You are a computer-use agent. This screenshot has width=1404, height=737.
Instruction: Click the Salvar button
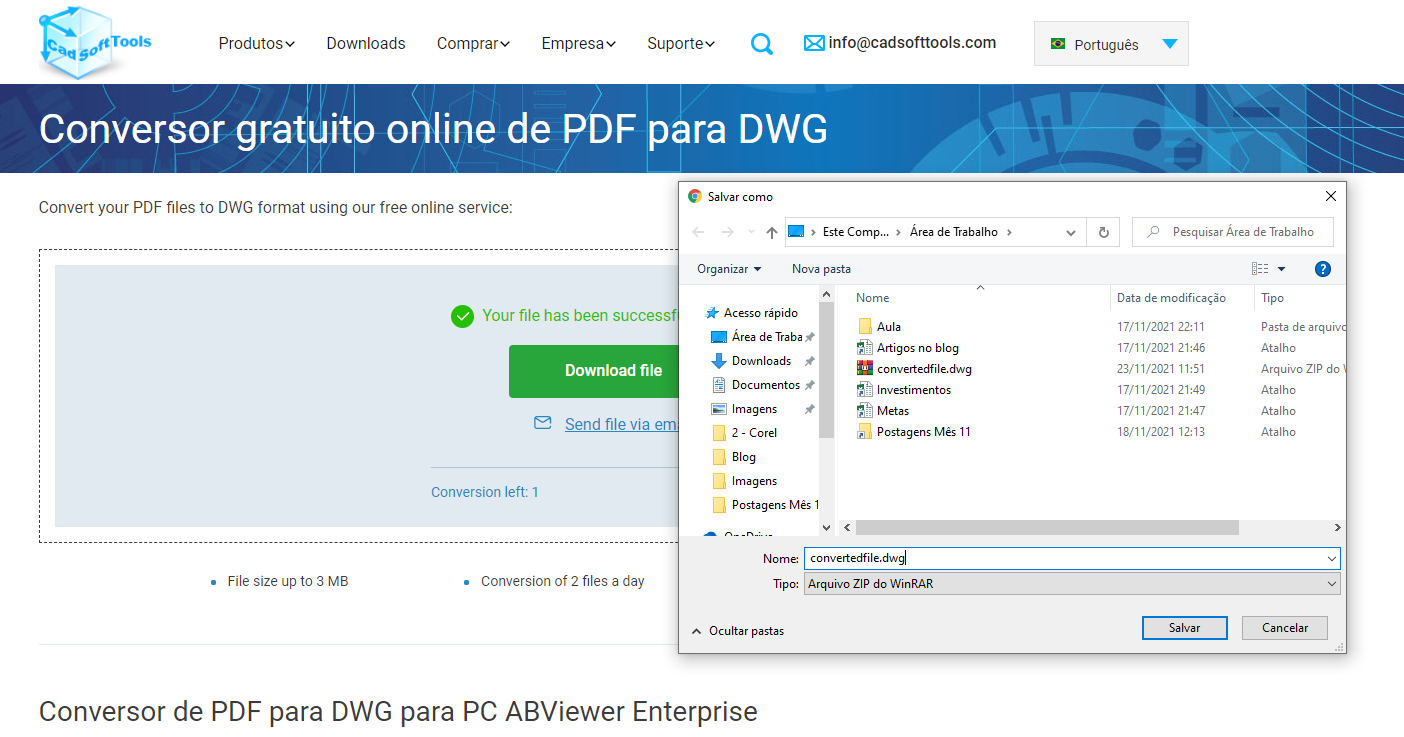pos(1184,628)
